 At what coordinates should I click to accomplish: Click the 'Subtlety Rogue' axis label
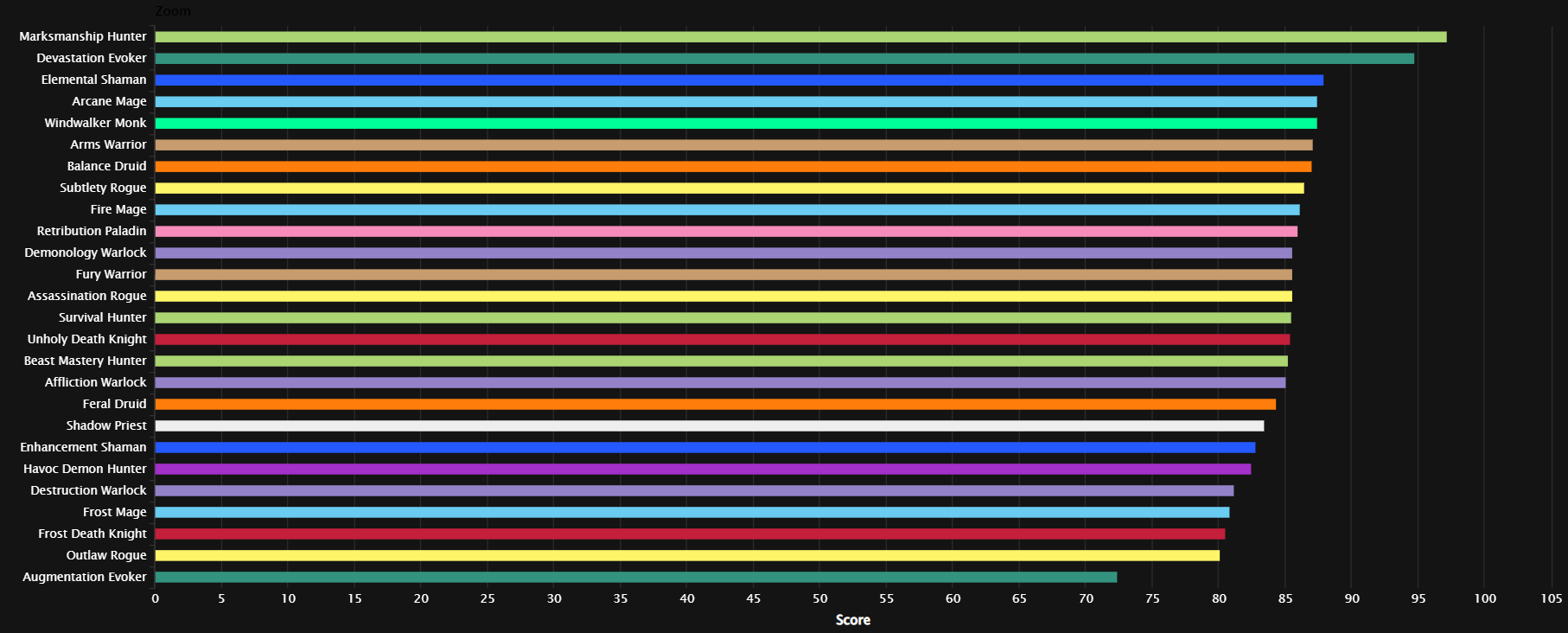[103, 188]
